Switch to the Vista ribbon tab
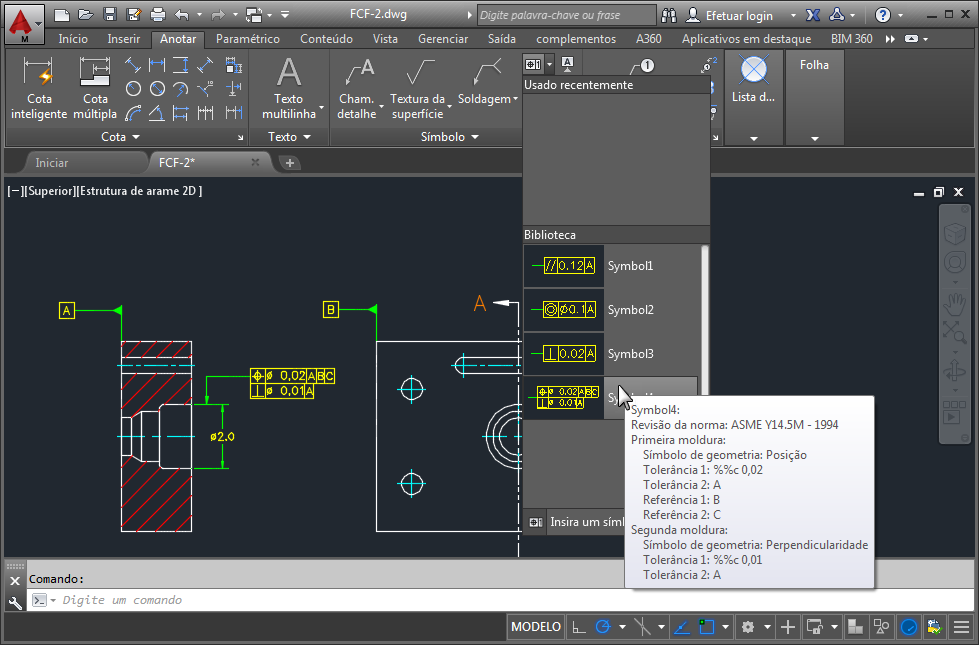Viewport: 979px width, 645px height. (x=385, y=39)
